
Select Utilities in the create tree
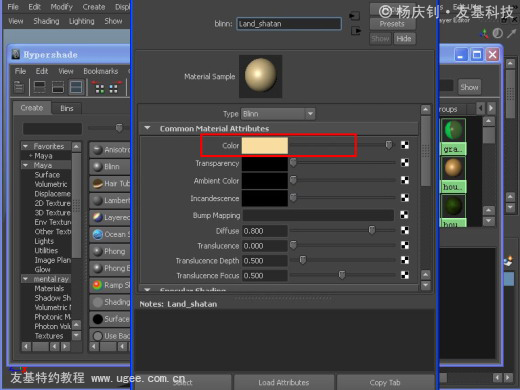coord(46,250)
